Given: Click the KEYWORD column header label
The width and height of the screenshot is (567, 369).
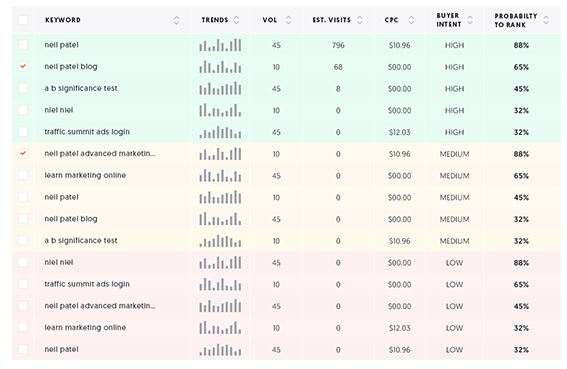Looking at the screenshot, I should pos(63,20).
